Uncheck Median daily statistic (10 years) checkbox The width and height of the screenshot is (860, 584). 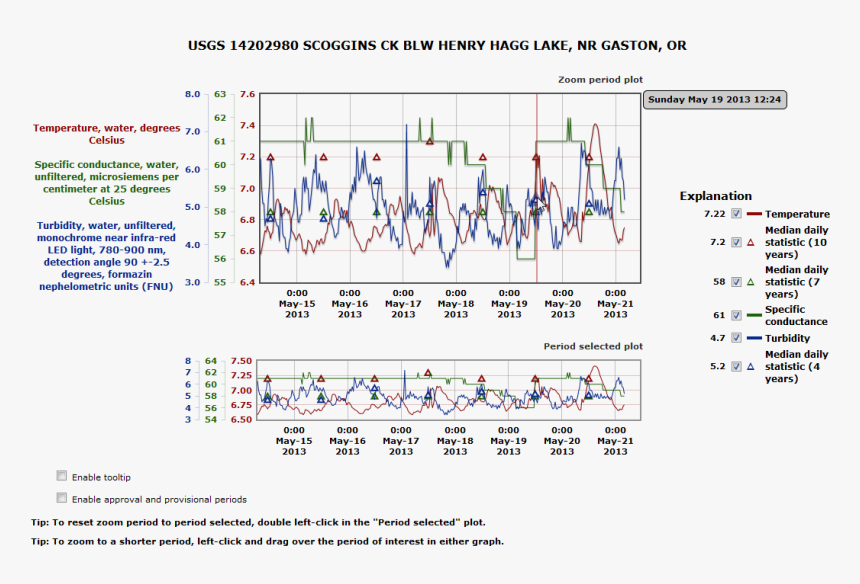[735, 242]
